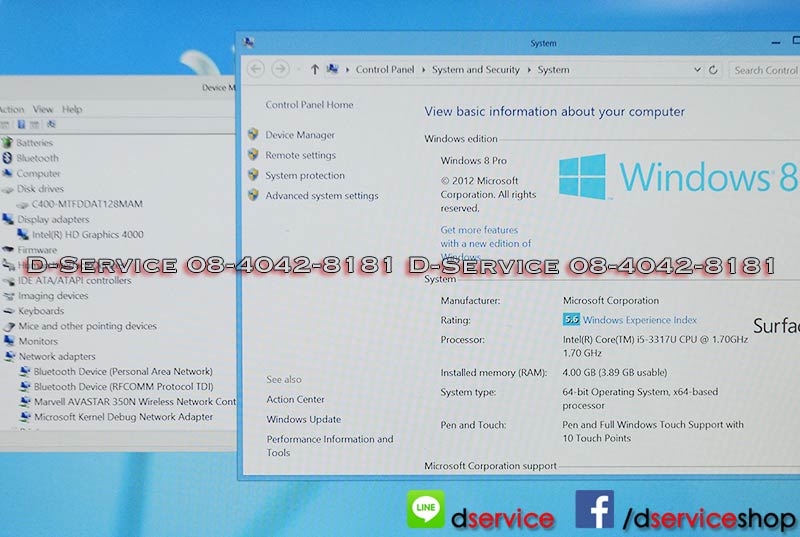Click shield icon beside Advanced system settings

[x=253, y=194]
